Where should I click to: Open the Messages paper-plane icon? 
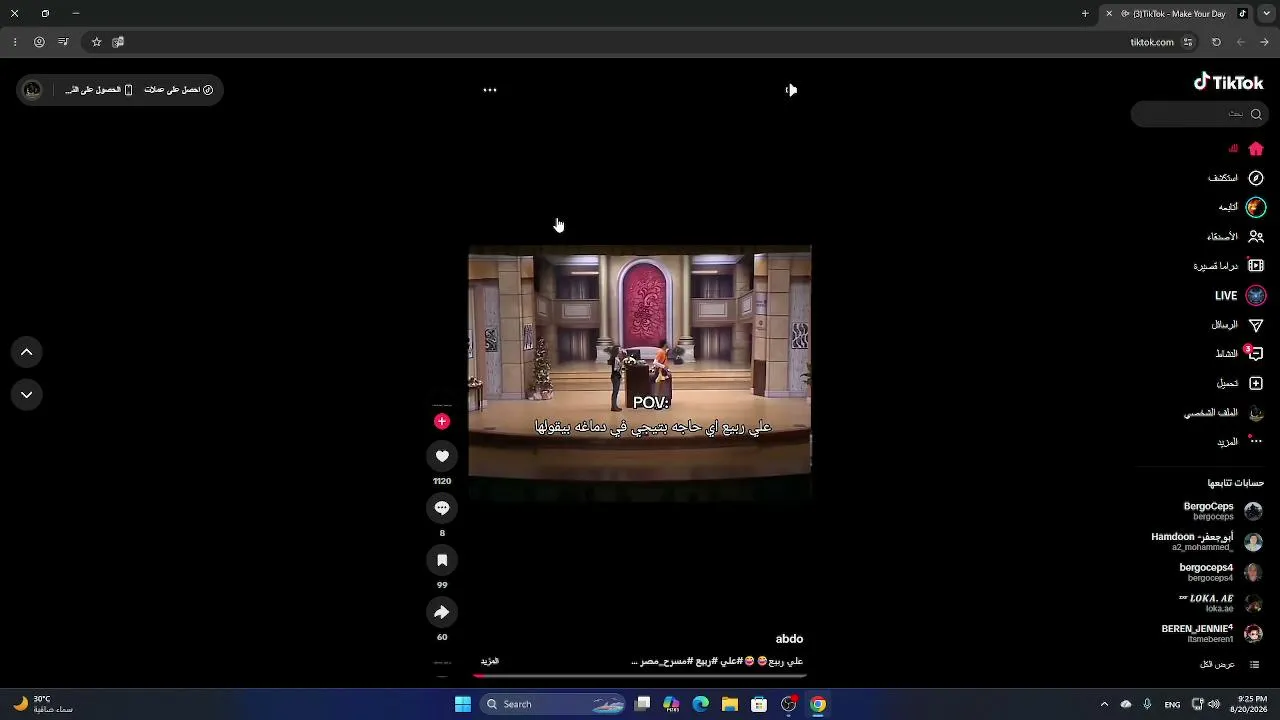(1256, 325)
